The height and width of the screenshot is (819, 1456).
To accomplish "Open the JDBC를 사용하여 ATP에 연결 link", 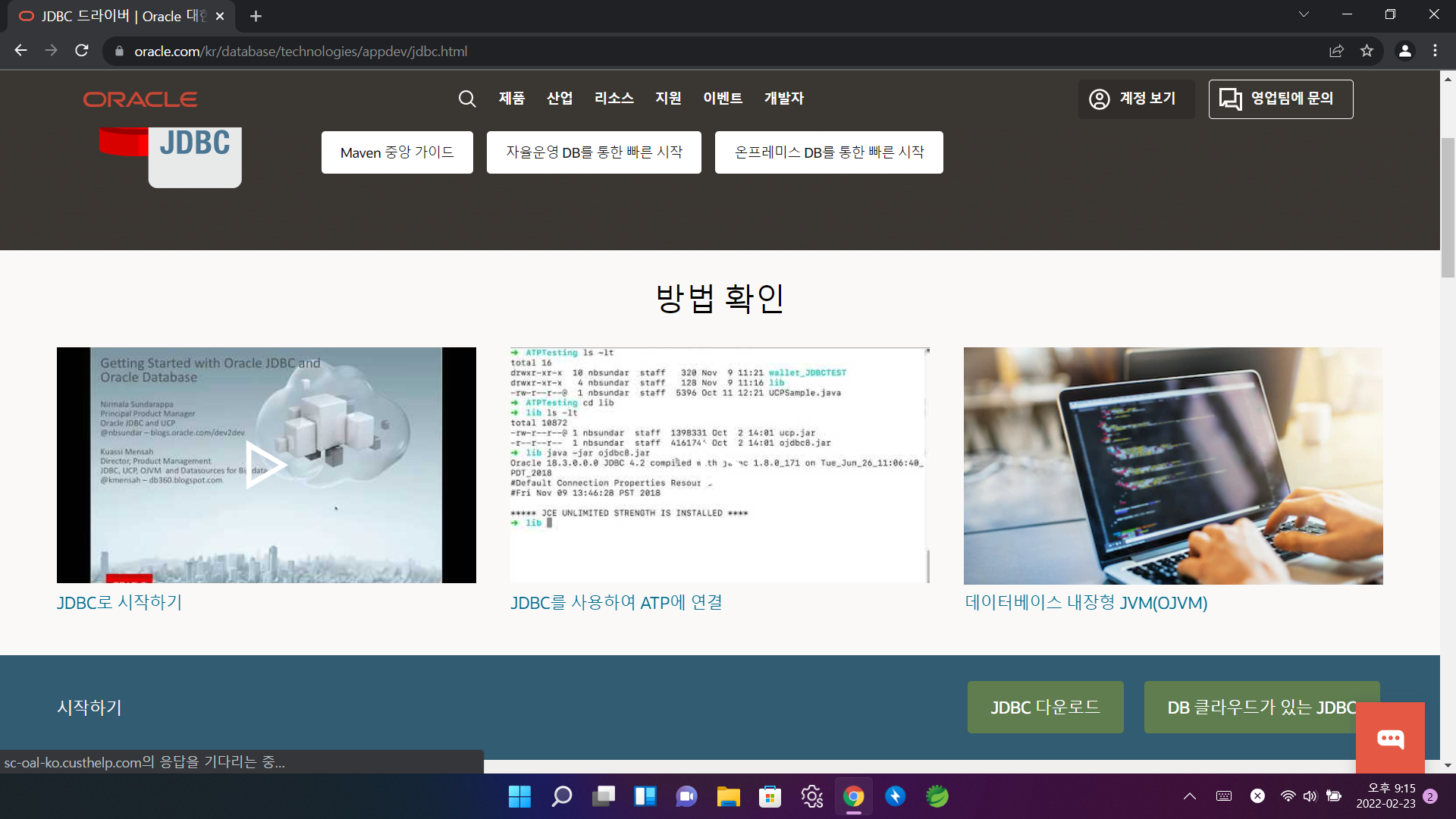I will click(x=616, y=603).
